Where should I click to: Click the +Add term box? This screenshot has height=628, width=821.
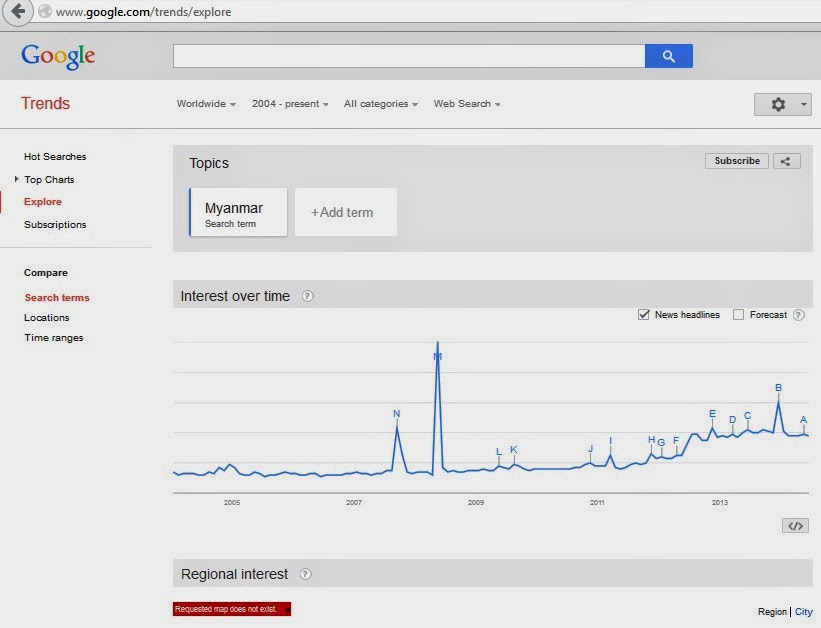tap(346, 212)
